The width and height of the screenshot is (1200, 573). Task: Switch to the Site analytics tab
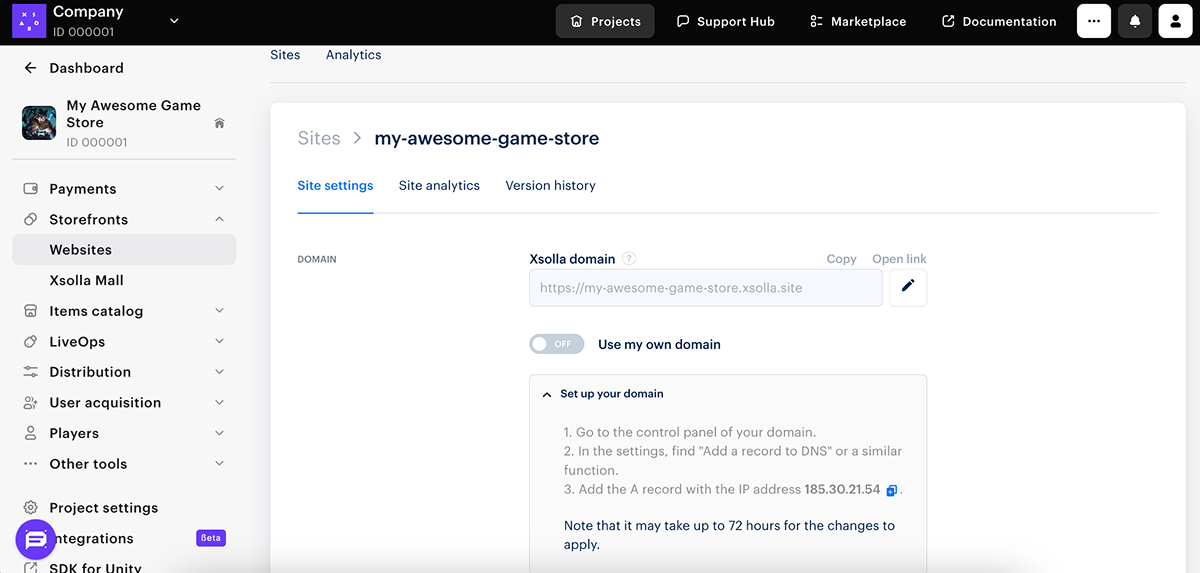click(439, 186)
